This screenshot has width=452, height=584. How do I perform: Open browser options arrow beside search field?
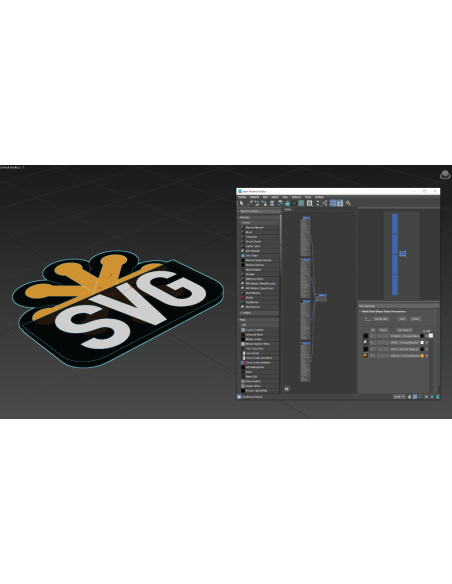click(238, 211)
